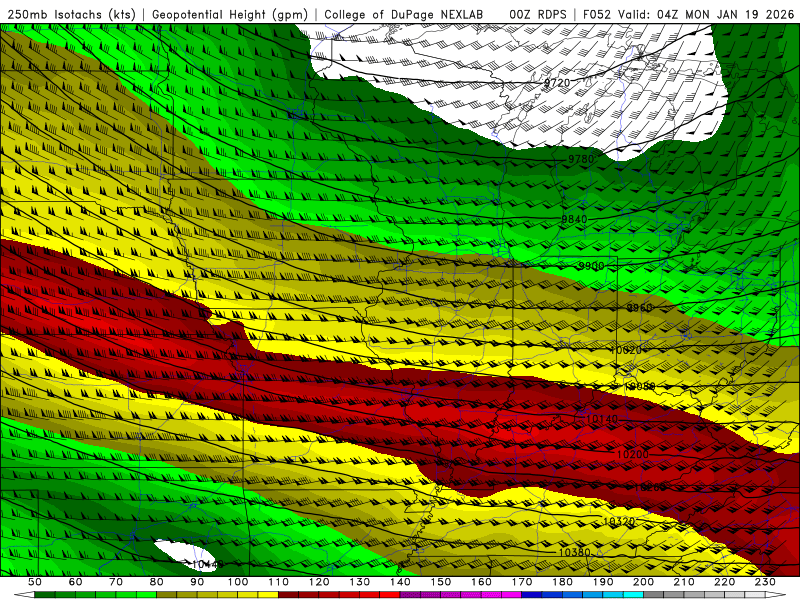
Task: Click the 9900 height contour label
Action: [591, 266]
